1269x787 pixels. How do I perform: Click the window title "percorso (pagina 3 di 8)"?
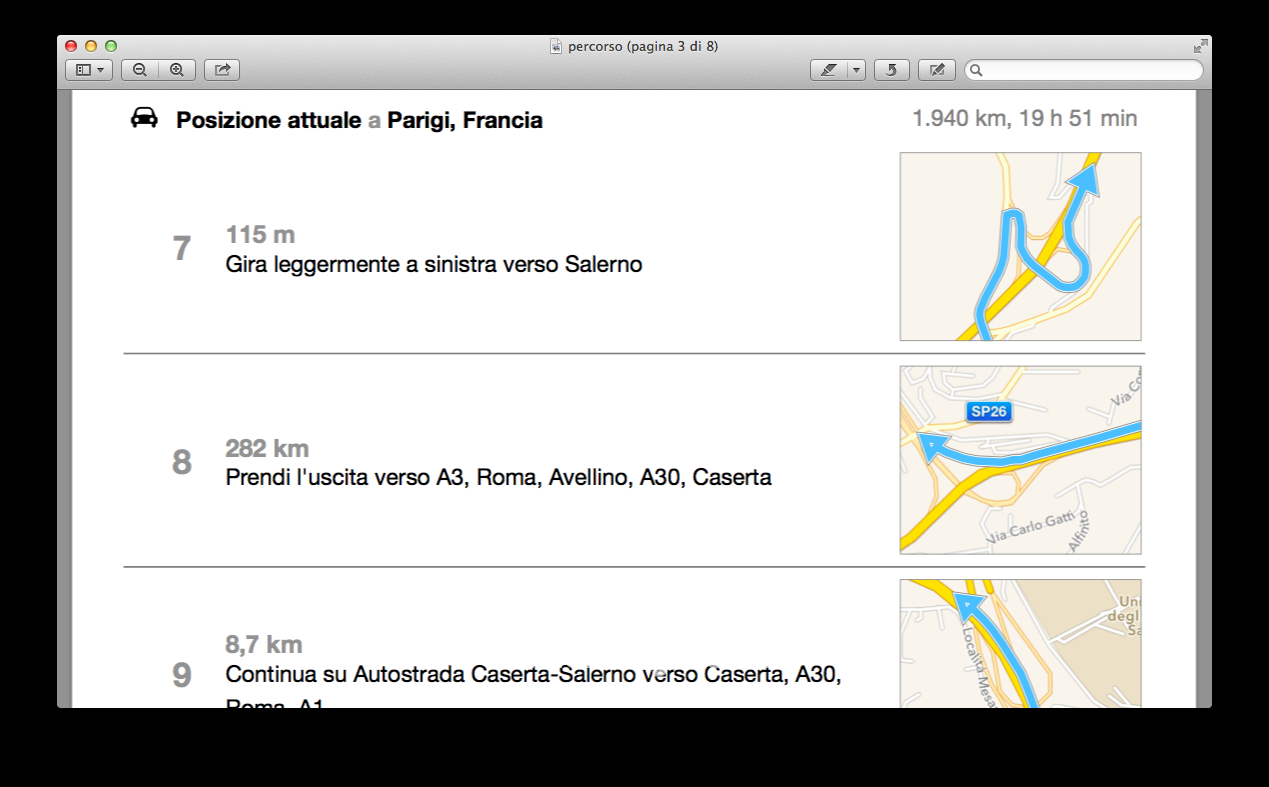[643, 46]
